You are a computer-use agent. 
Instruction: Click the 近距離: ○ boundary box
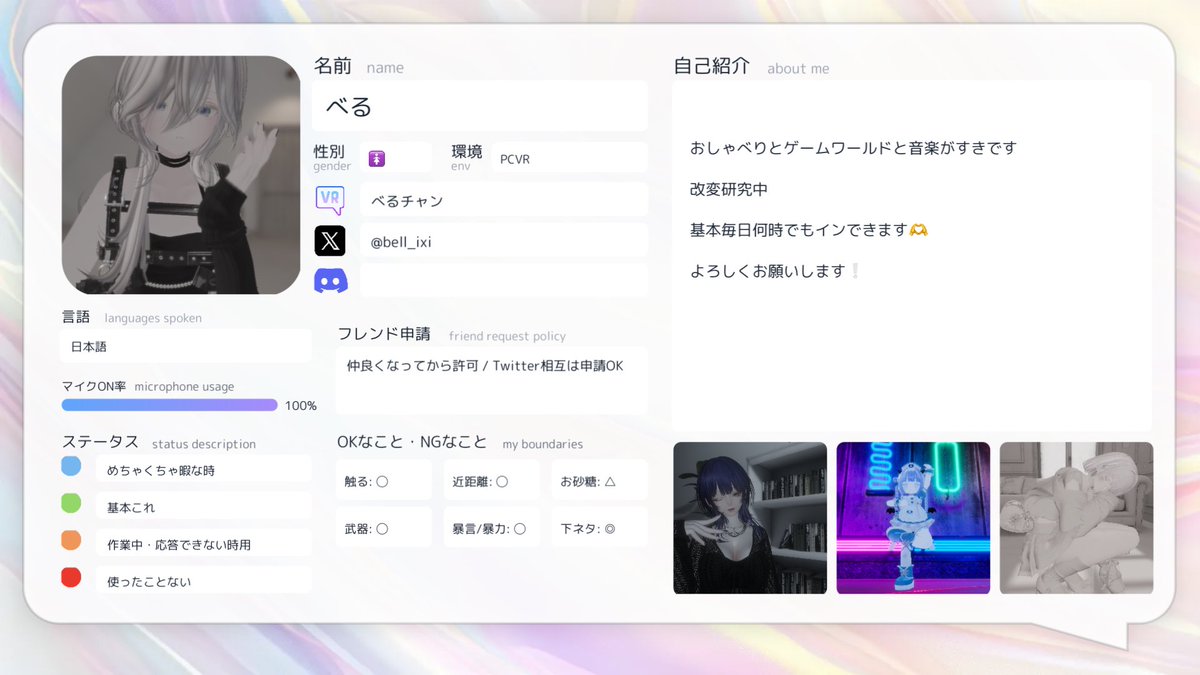point(492,481)
